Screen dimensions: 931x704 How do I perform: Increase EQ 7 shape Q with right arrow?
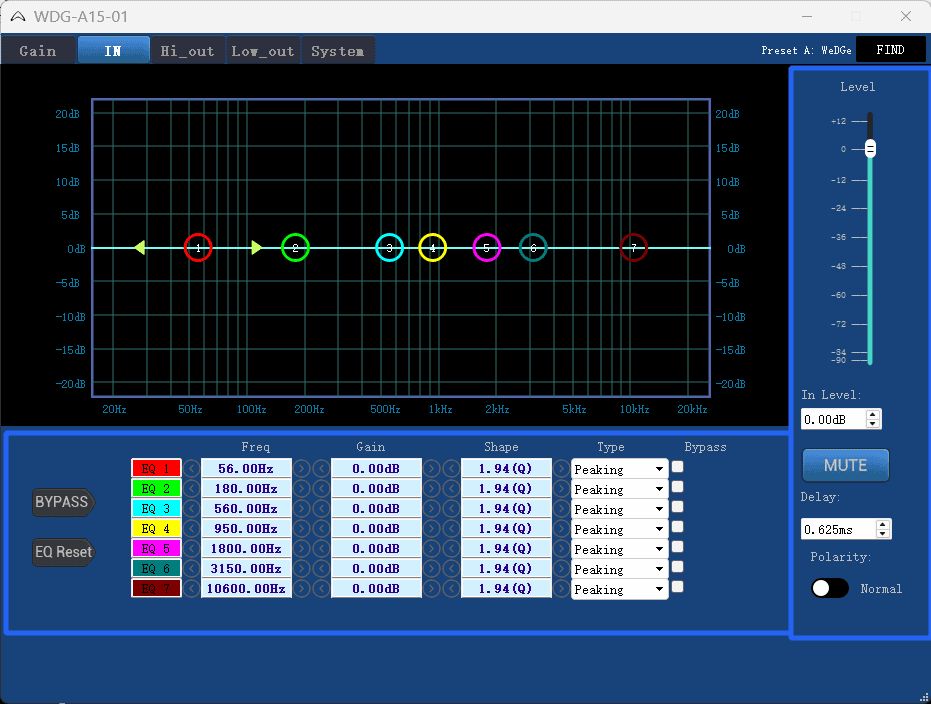561,589
